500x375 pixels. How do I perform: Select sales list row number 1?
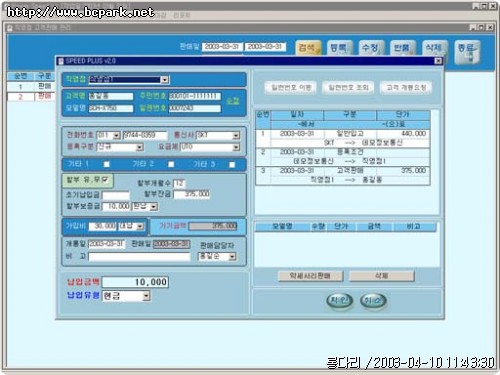(31, 87)
